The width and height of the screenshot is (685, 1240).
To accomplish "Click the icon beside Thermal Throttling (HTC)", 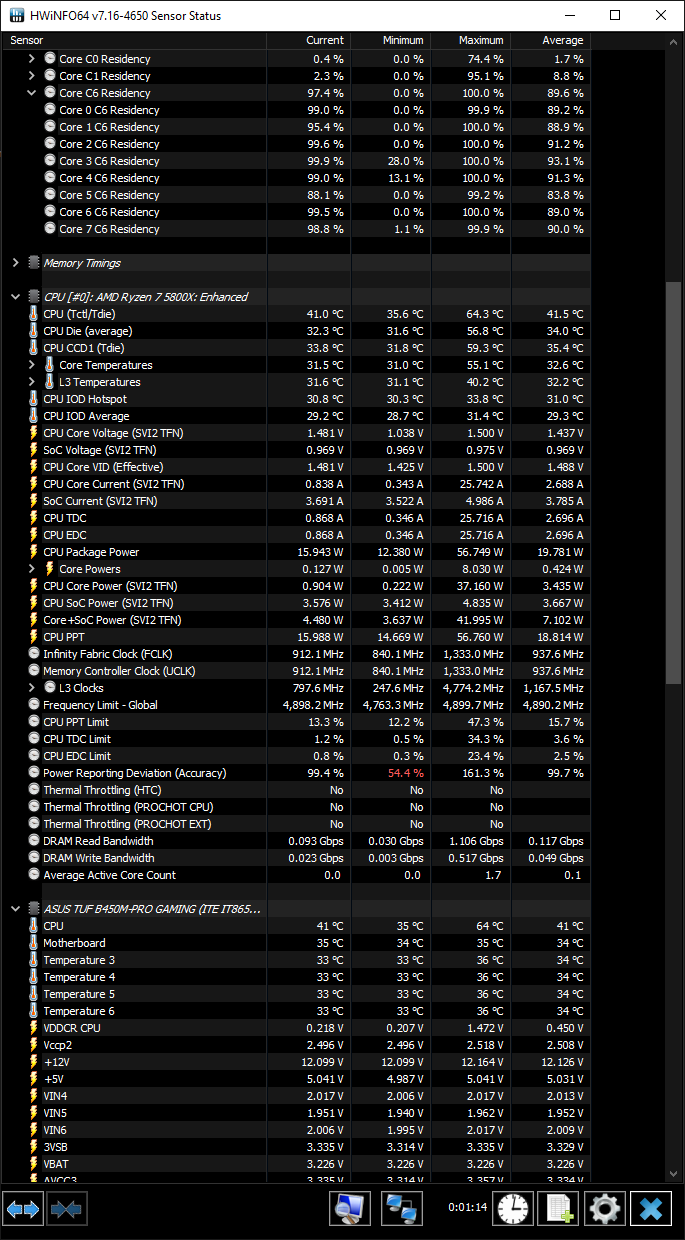I will pos(34,790).
